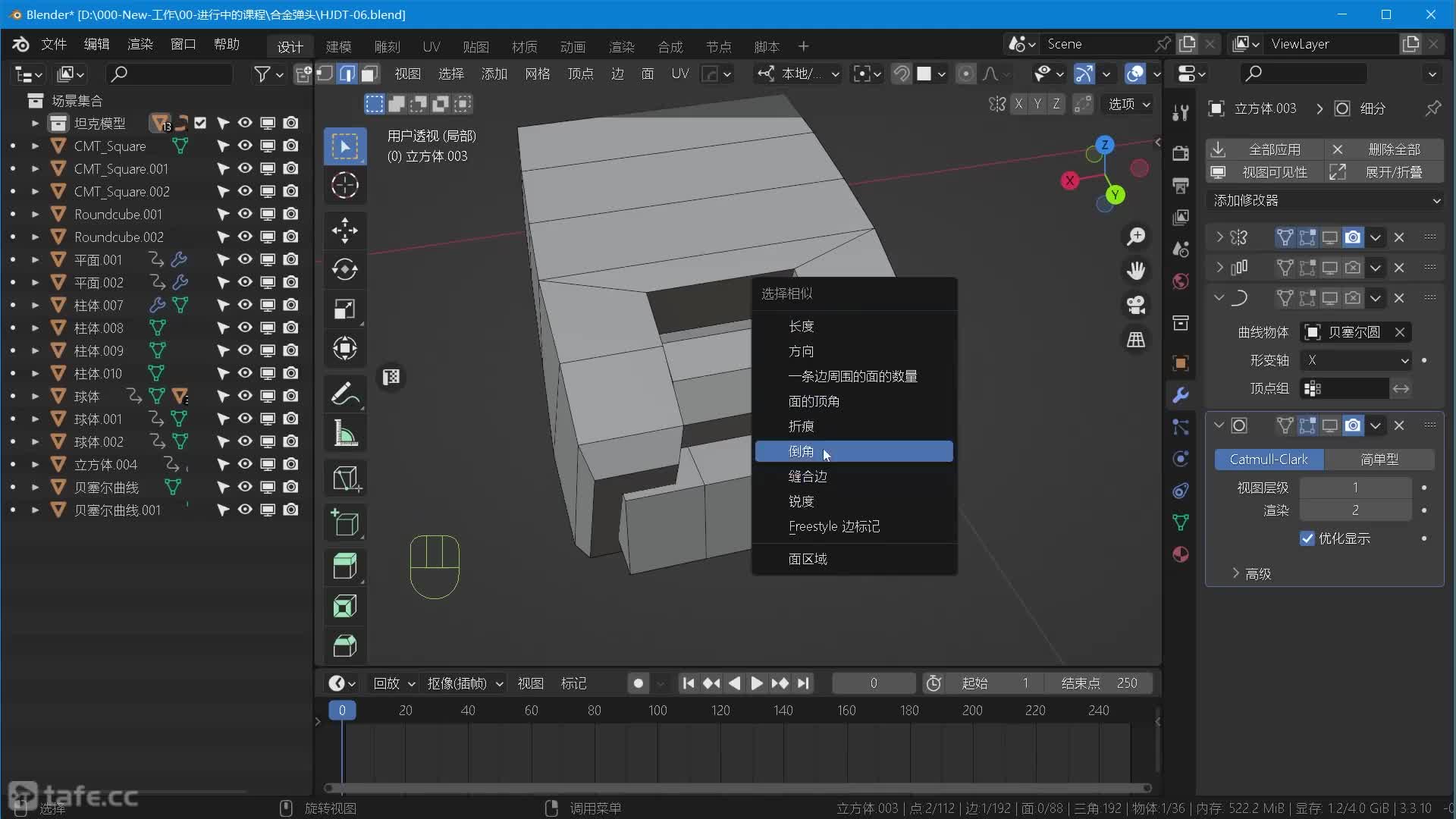Select the 3D Cursor tool
1456x819 pixels.
pos(345,185)
